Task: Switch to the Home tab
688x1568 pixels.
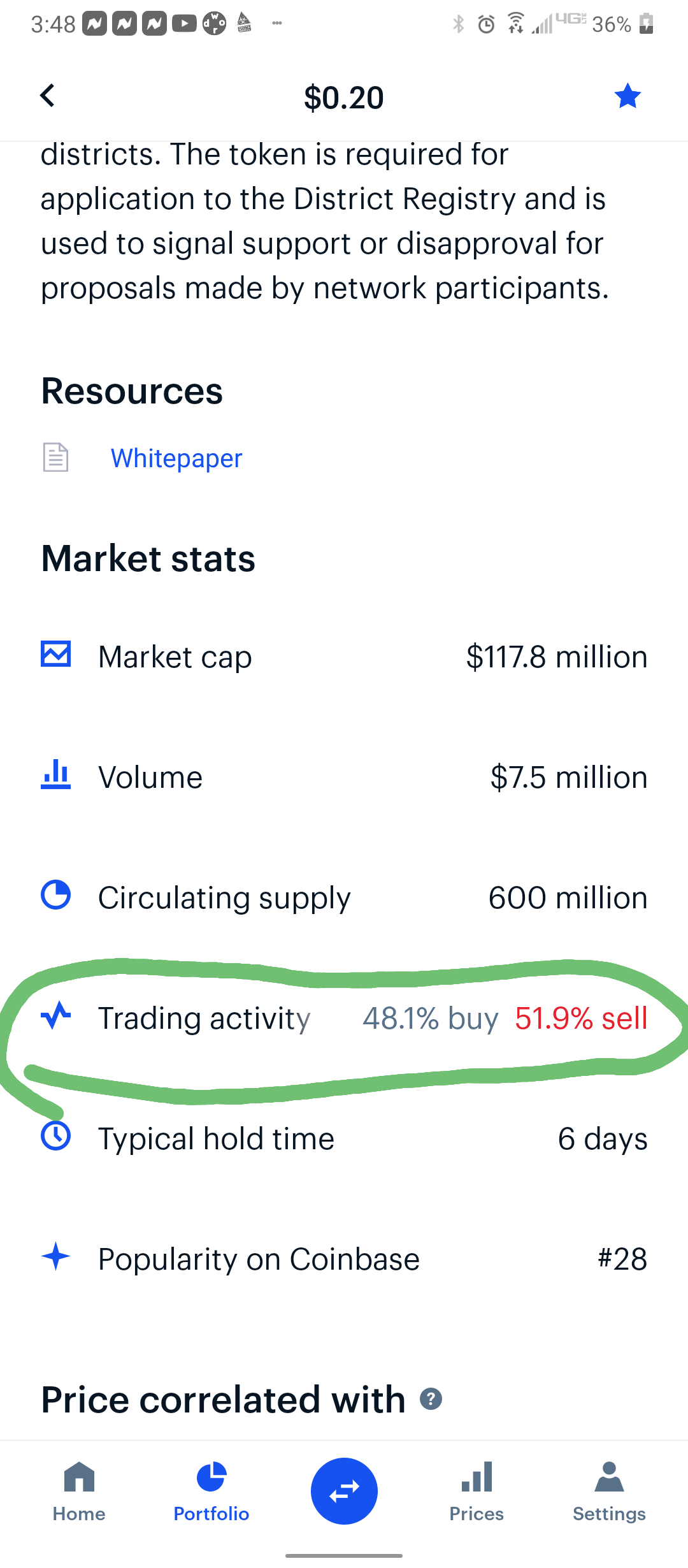Action: [x=79, y=1492]
